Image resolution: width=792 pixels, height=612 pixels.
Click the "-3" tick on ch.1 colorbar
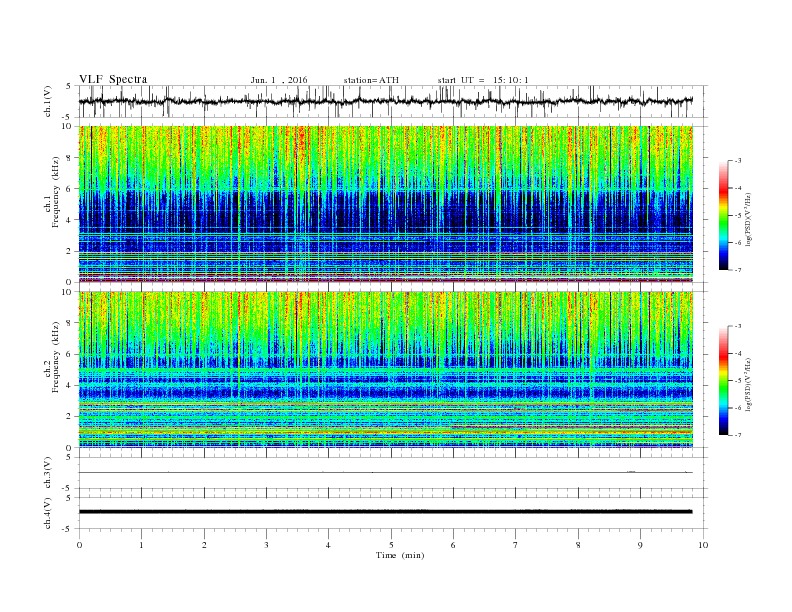pos(737,161)
